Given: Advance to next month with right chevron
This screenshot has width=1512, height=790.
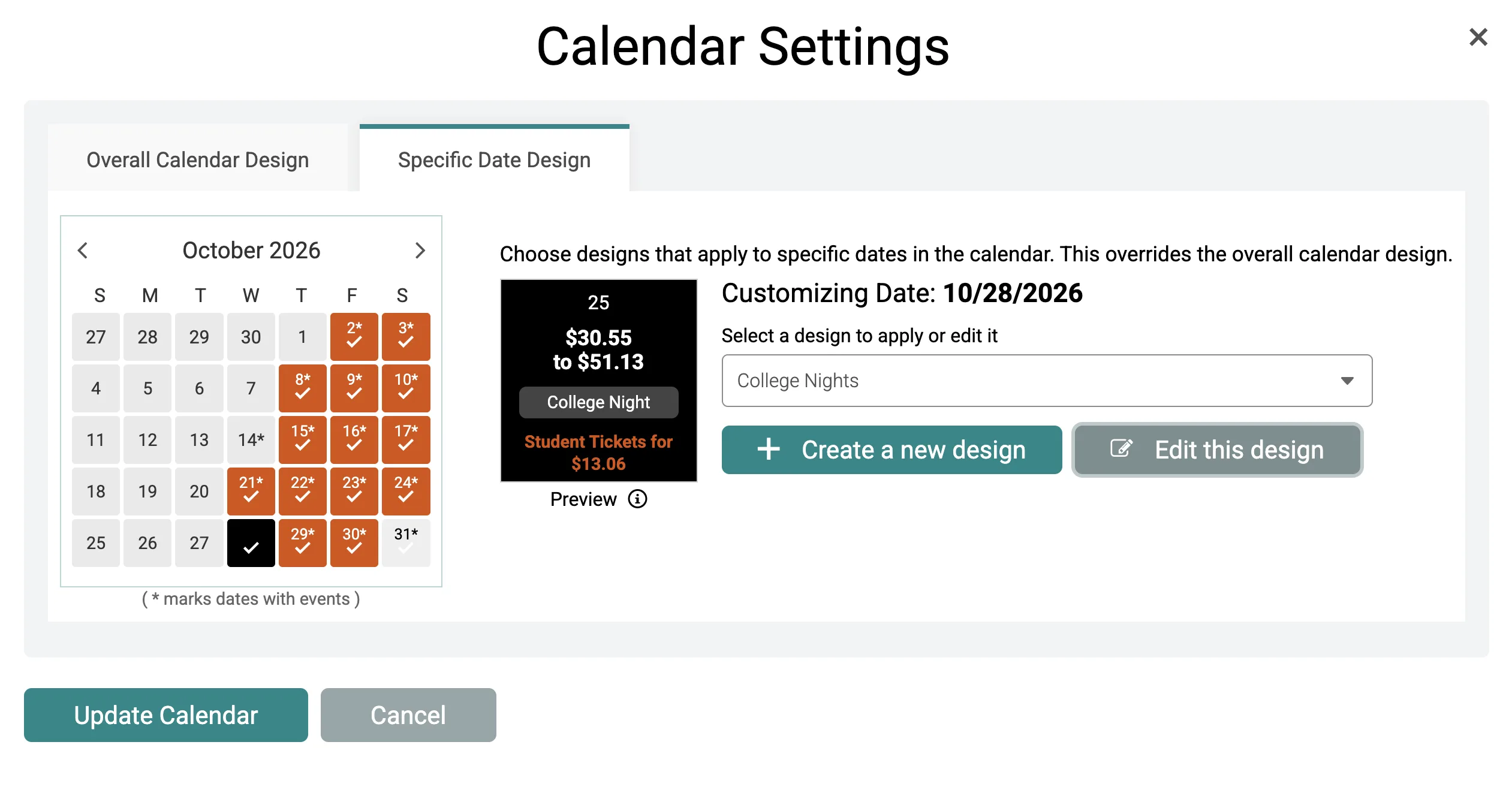Looking at the screenshot, I should point(420,251).
